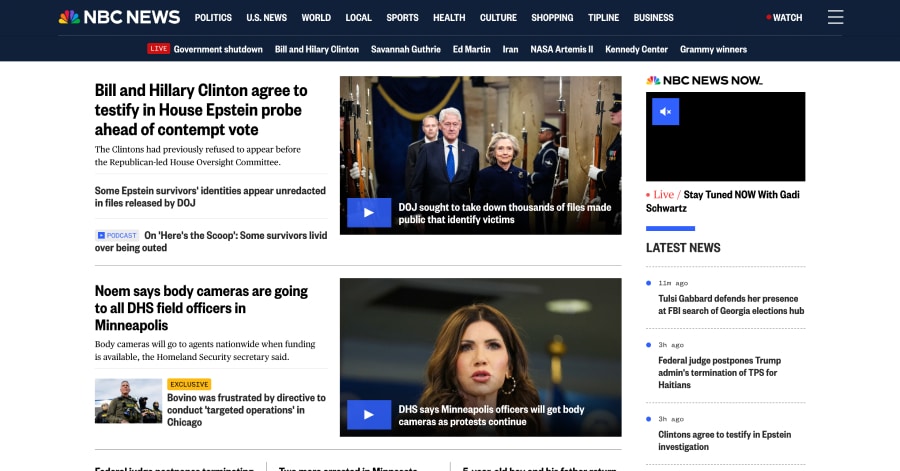
Task: Click the NBC News peacock logo
Action: 119,17
